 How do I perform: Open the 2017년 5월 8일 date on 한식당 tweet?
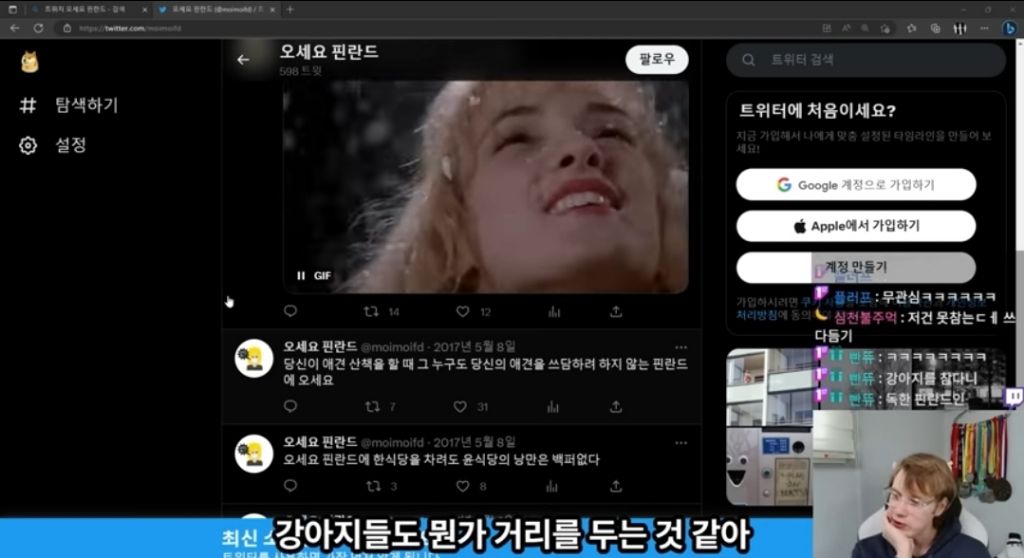pos(474,442)
